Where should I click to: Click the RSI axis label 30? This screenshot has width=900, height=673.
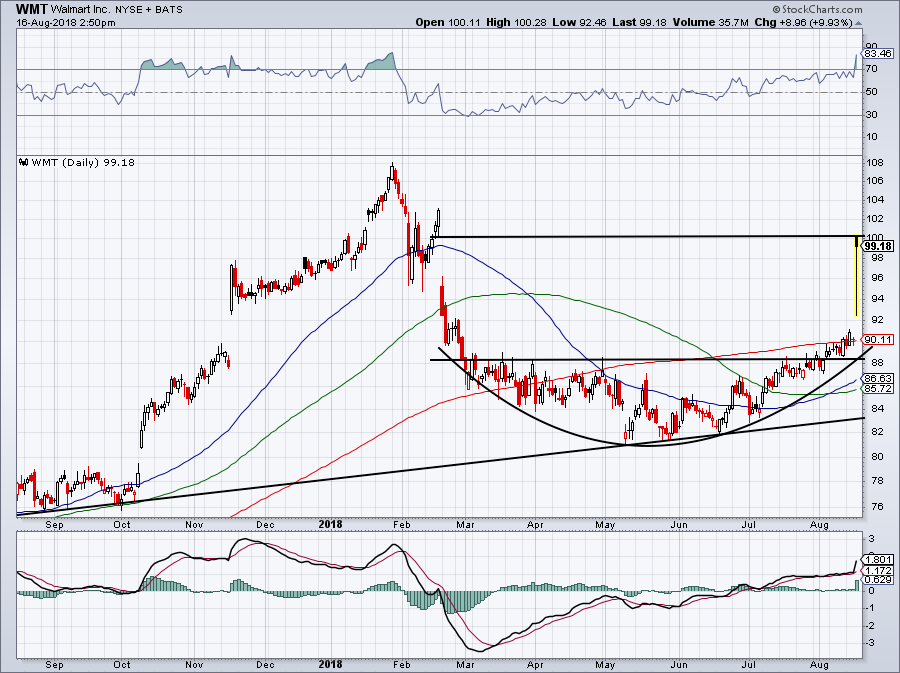pyautogui.click(x=871, y=115)
